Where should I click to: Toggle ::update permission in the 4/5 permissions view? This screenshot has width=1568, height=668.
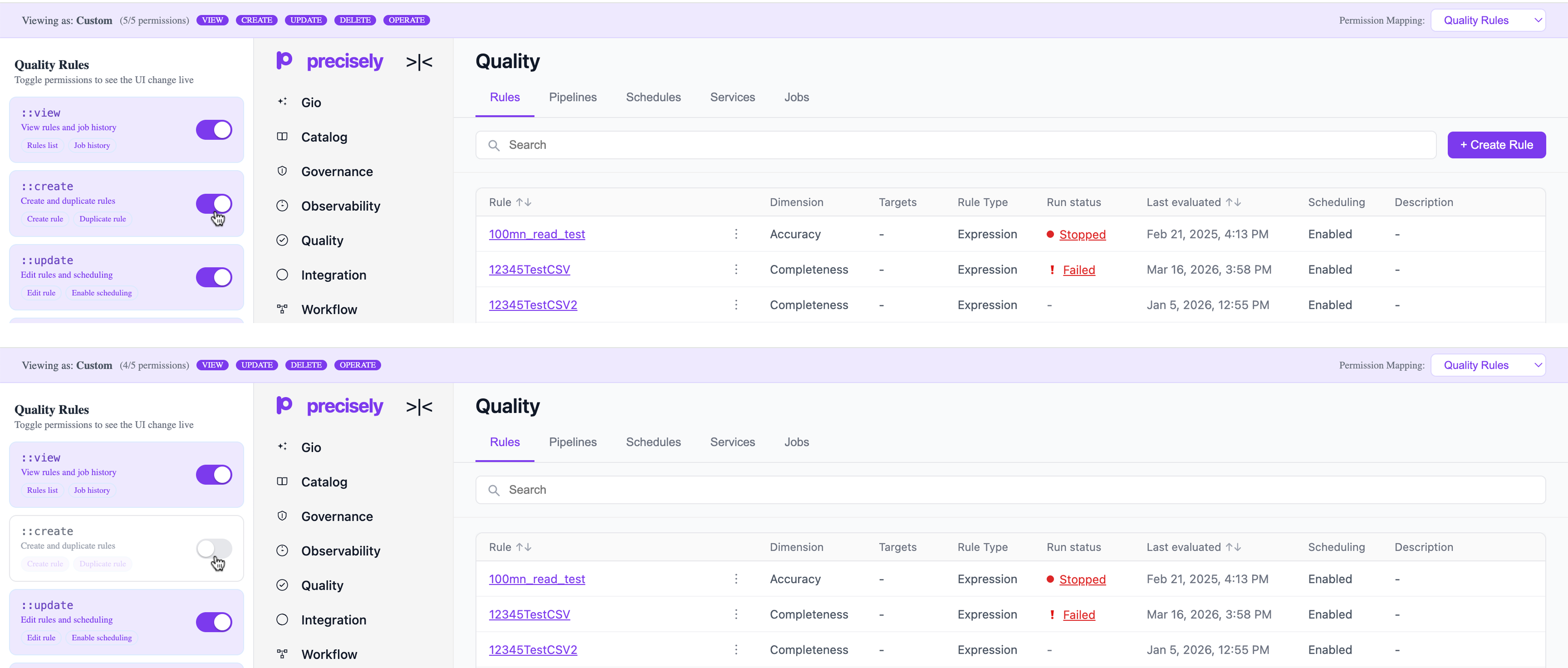[x=214, y=622]
